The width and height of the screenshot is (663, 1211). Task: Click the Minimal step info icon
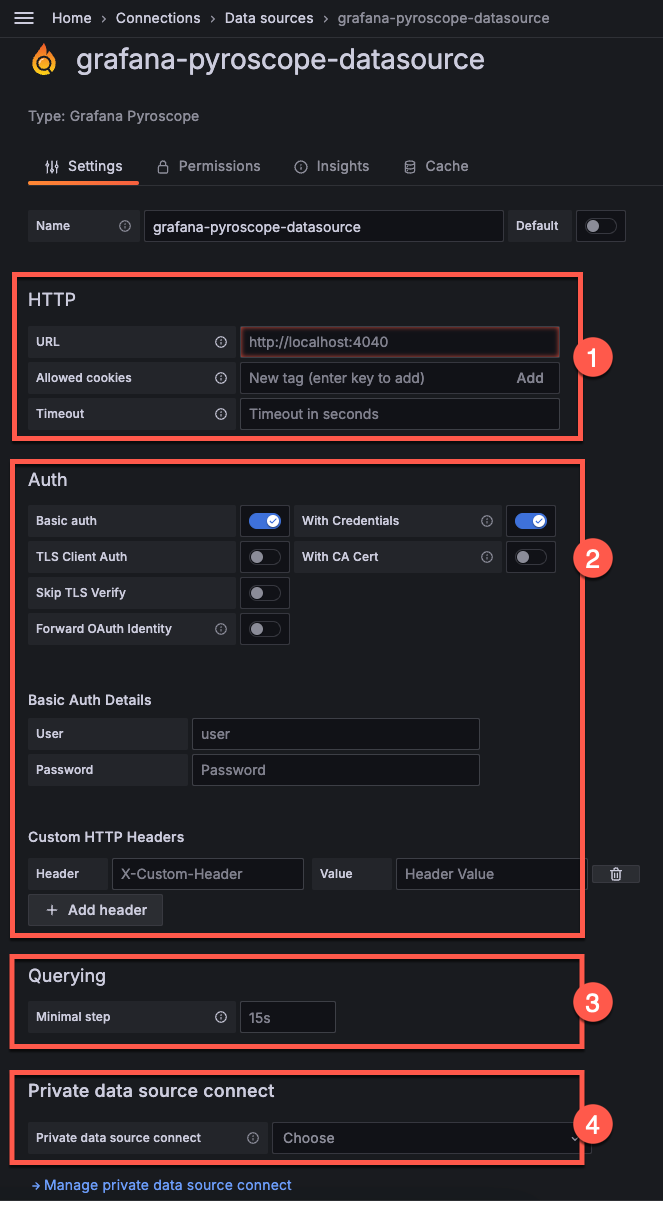click(220, 1017)
